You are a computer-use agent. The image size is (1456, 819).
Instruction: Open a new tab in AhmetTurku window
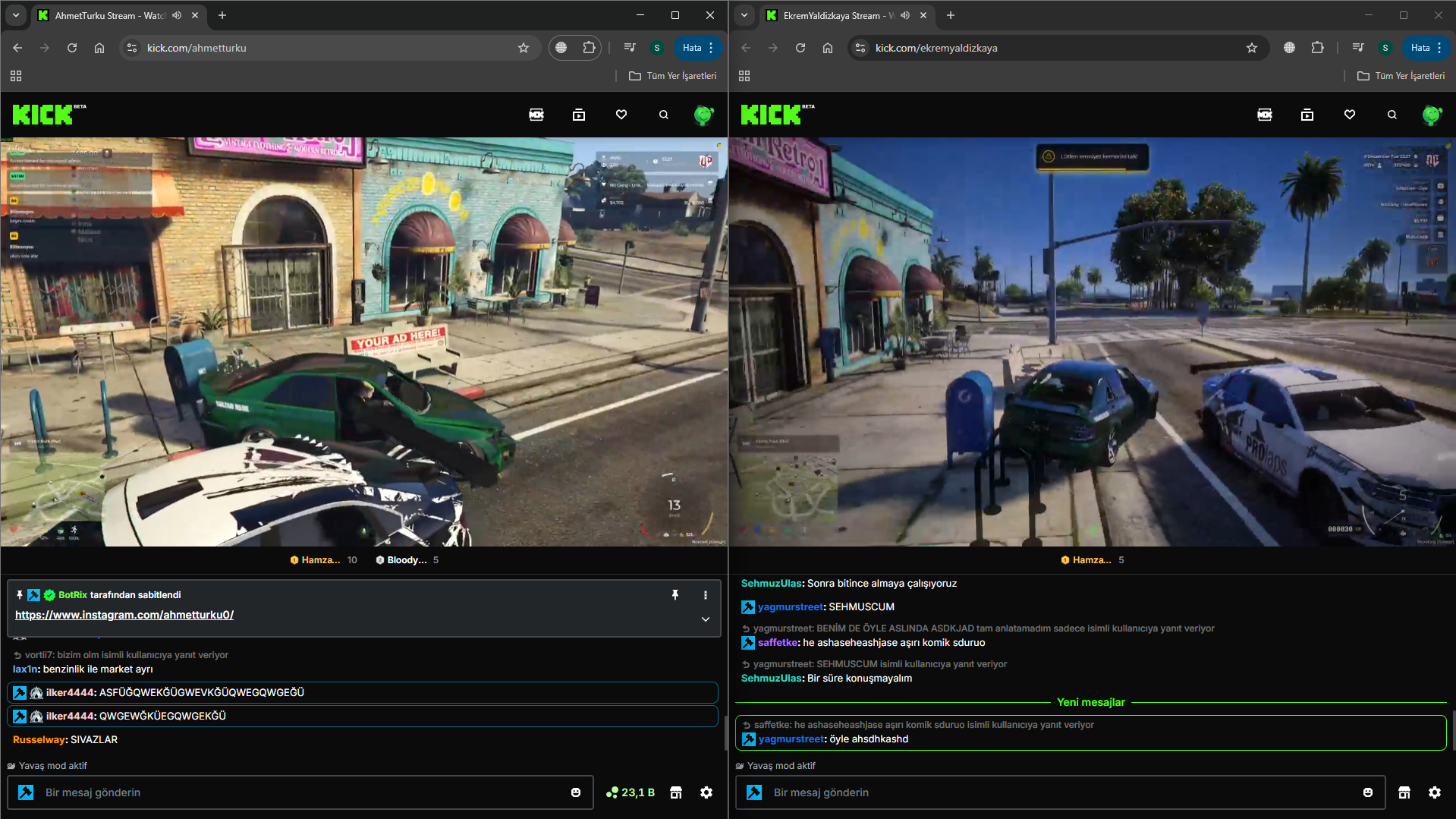[222, 15]
